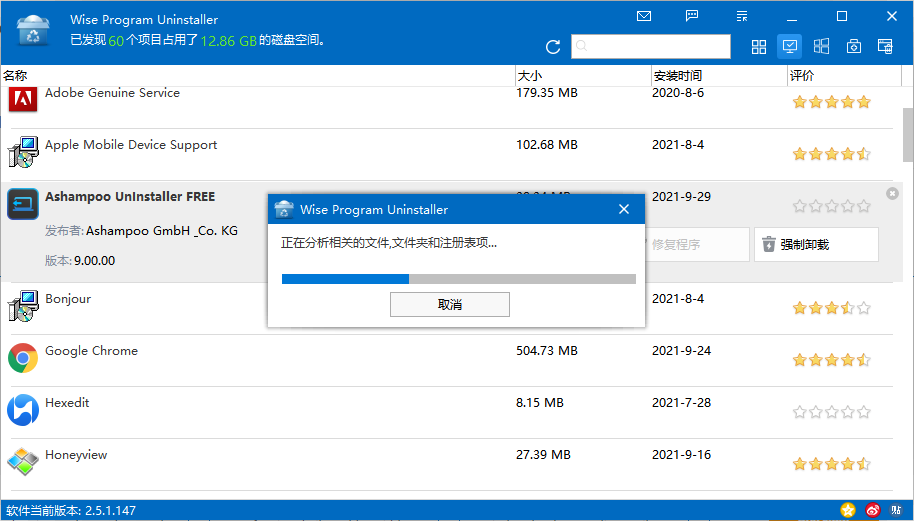Click the yellow star favorite icon in status bar
This screenshot has height=521, width=914.
tap(848, 511)
